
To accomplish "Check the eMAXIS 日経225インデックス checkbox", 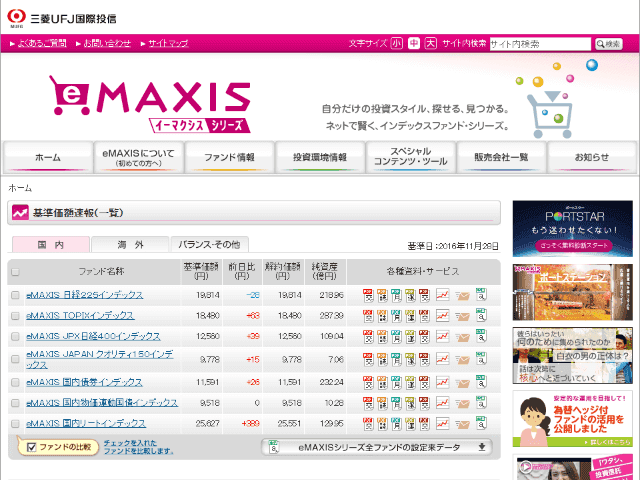I will click(x=15, y=295).
